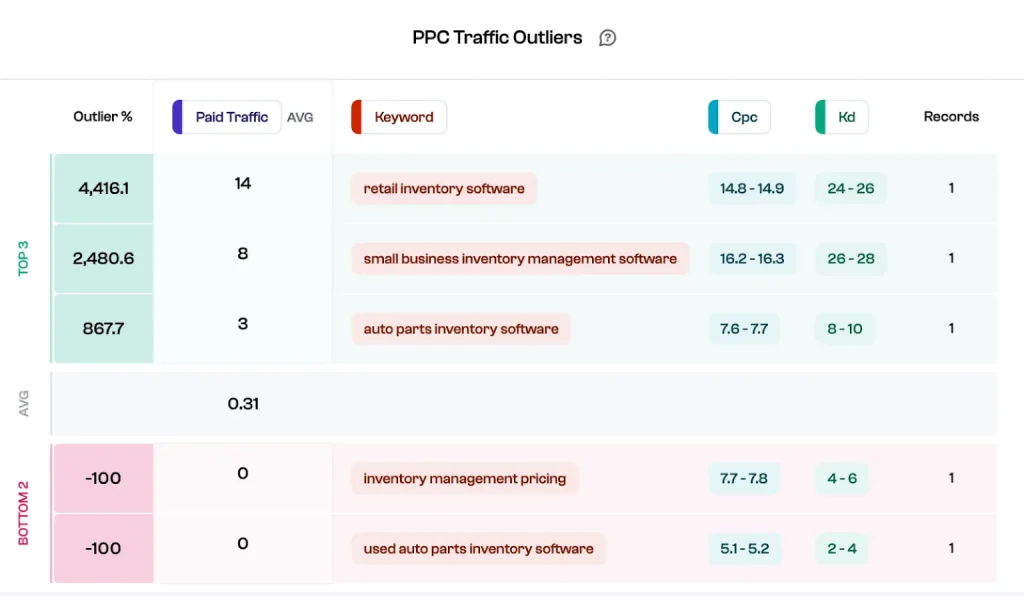Click the Records column header
This screenshot has width=1024, height=596.
(951, 117)
